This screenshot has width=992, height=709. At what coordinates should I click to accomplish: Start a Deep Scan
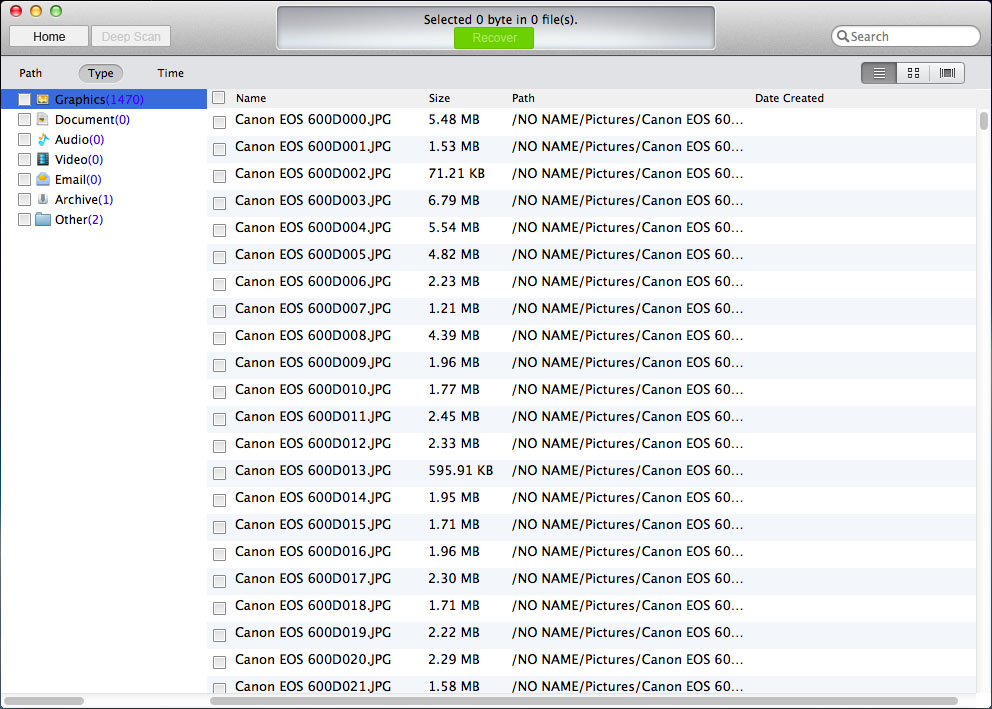point(131,37)
